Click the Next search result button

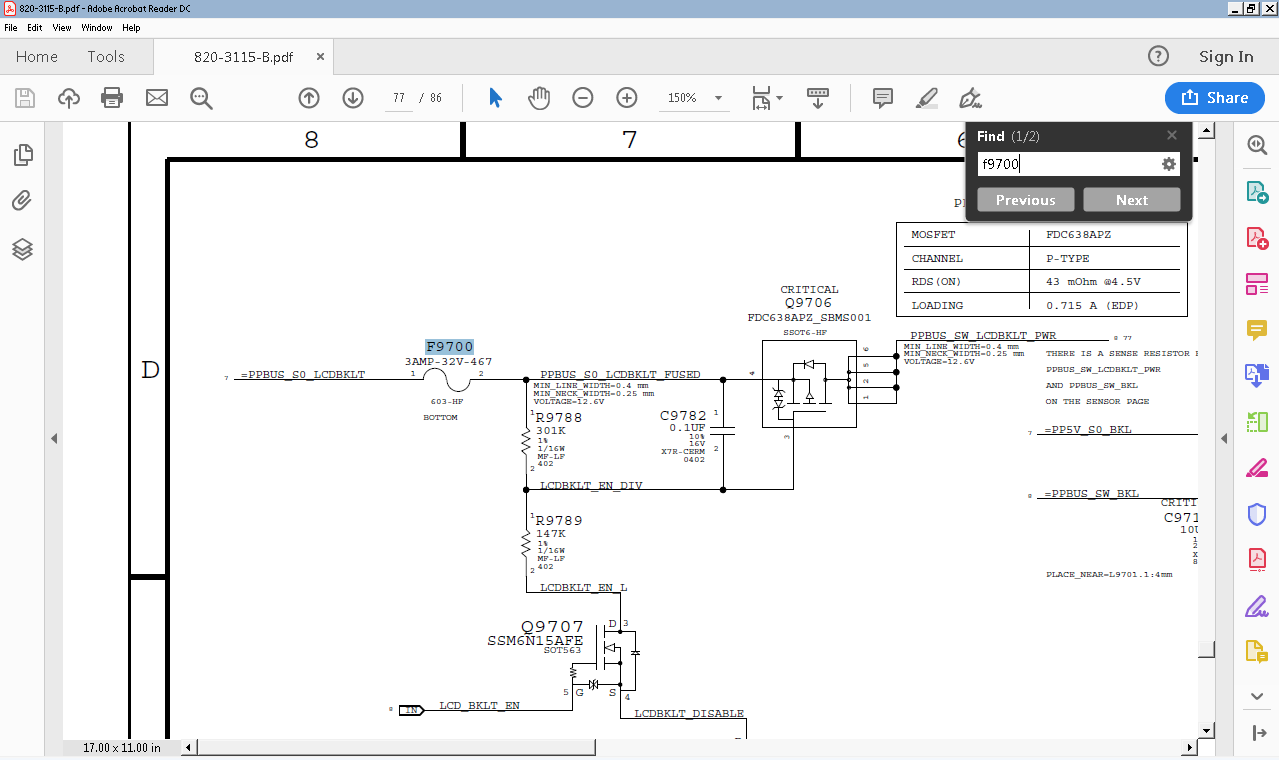(1131, 200)
